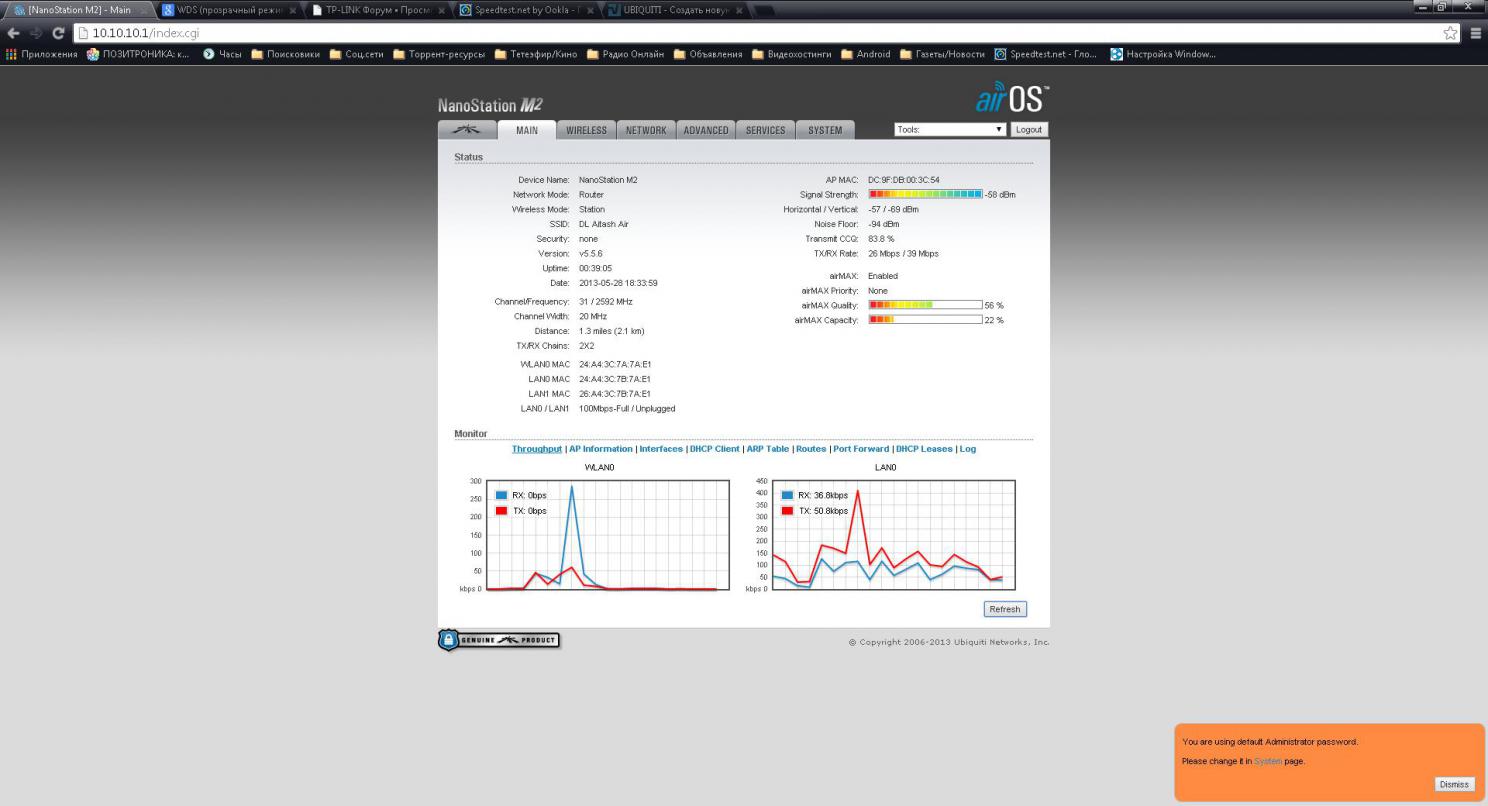Open the ПОЗИТРОНИКА bookmark
The image size is (1488, 806).
[x=138, y=54]
